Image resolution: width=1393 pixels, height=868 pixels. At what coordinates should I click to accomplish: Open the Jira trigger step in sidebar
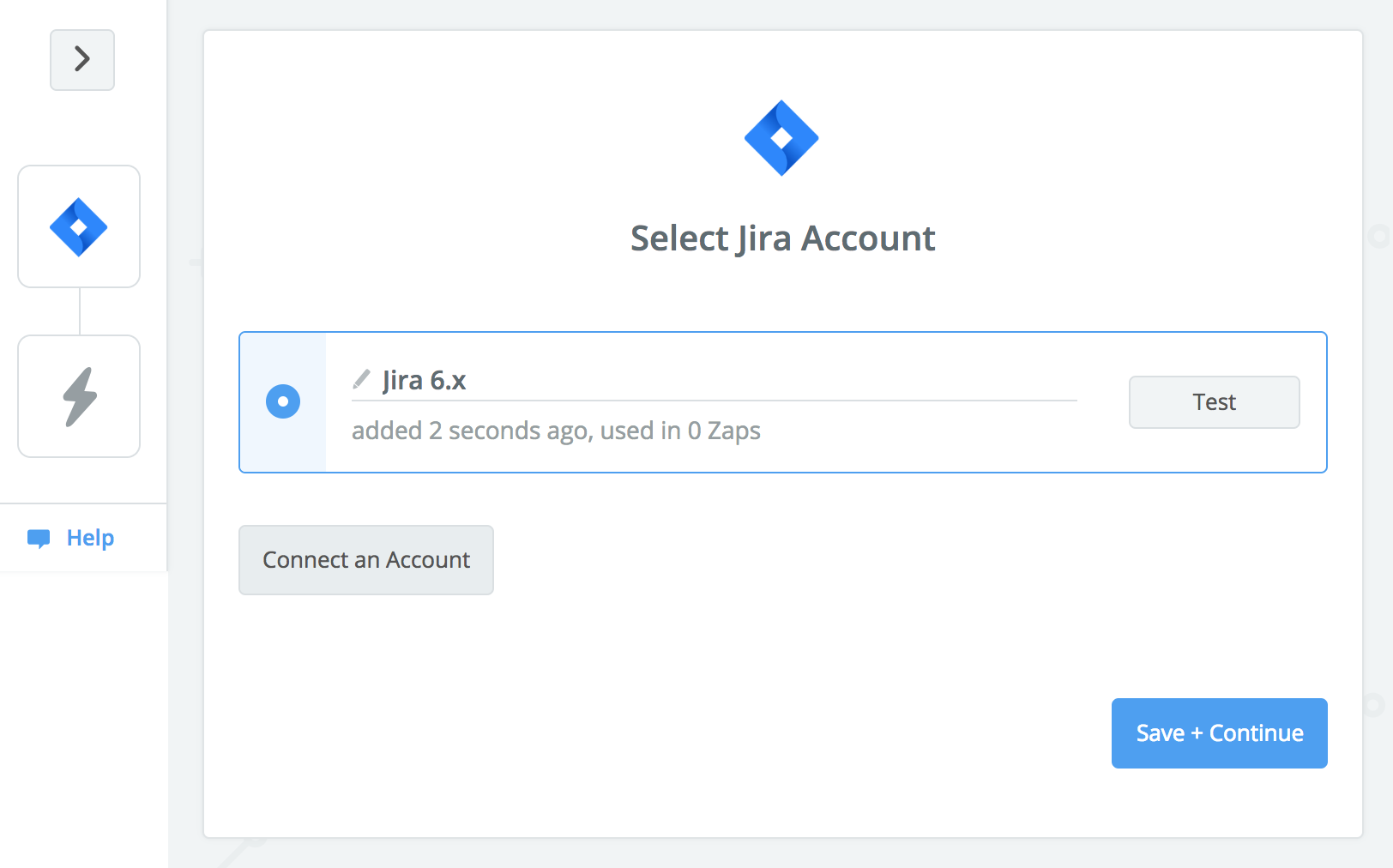pyautogui.click(x=79, y=226)
